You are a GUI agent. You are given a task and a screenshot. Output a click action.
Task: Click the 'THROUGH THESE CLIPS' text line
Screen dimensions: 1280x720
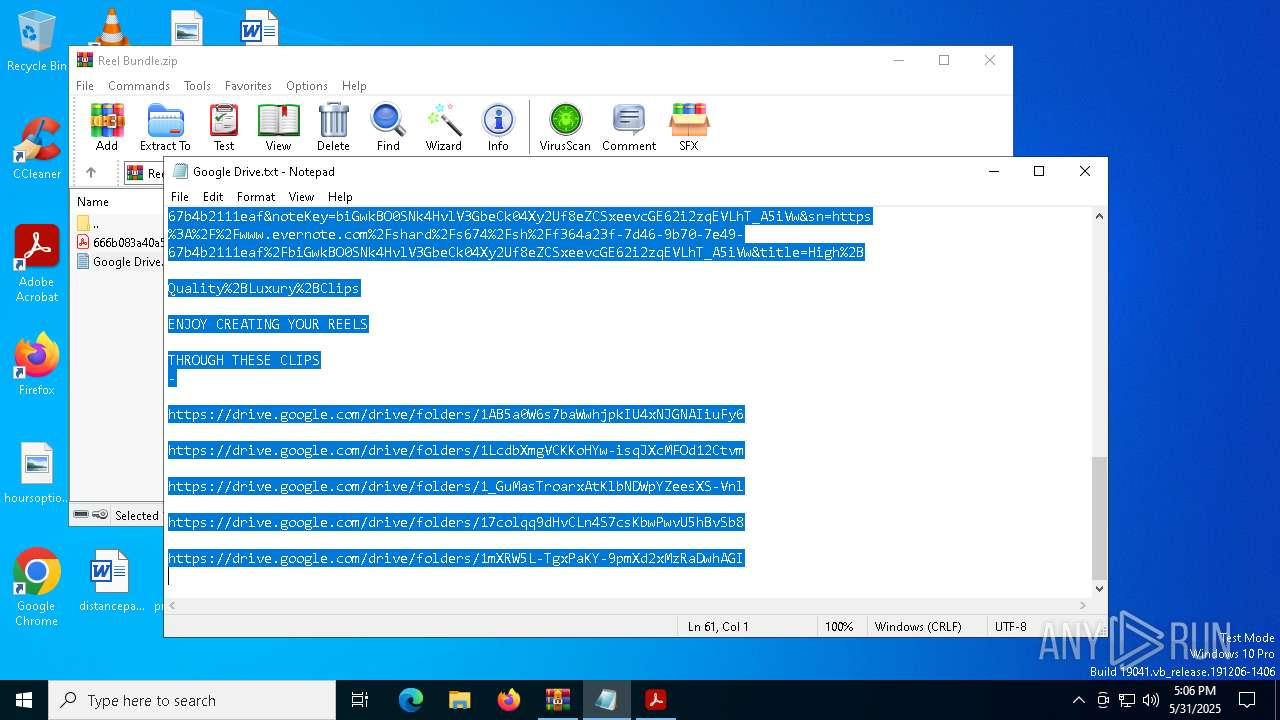pyautogui.click(x=244, y=360)
